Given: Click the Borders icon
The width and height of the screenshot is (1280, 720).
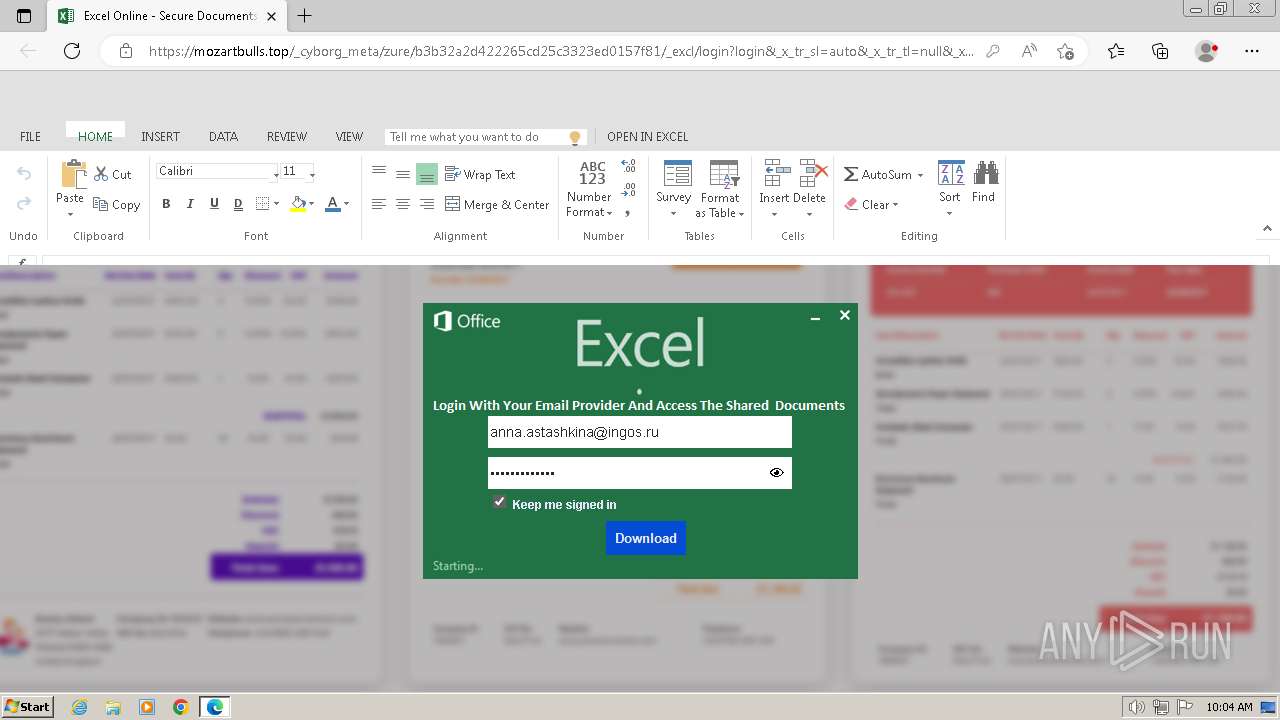Looking at the screenshot, I should (x=262, y=204).
